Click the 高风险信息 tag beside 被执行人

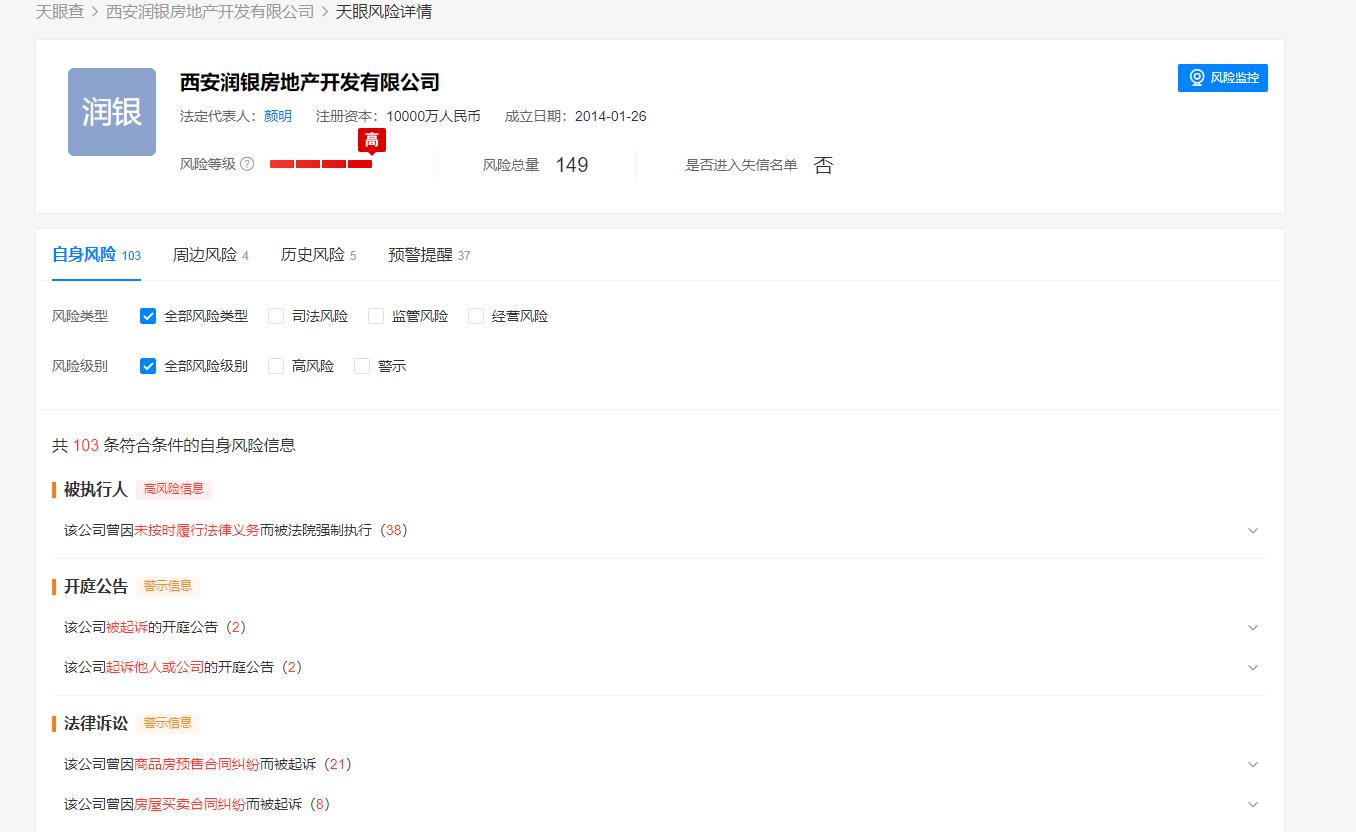[x=174, y=489]
